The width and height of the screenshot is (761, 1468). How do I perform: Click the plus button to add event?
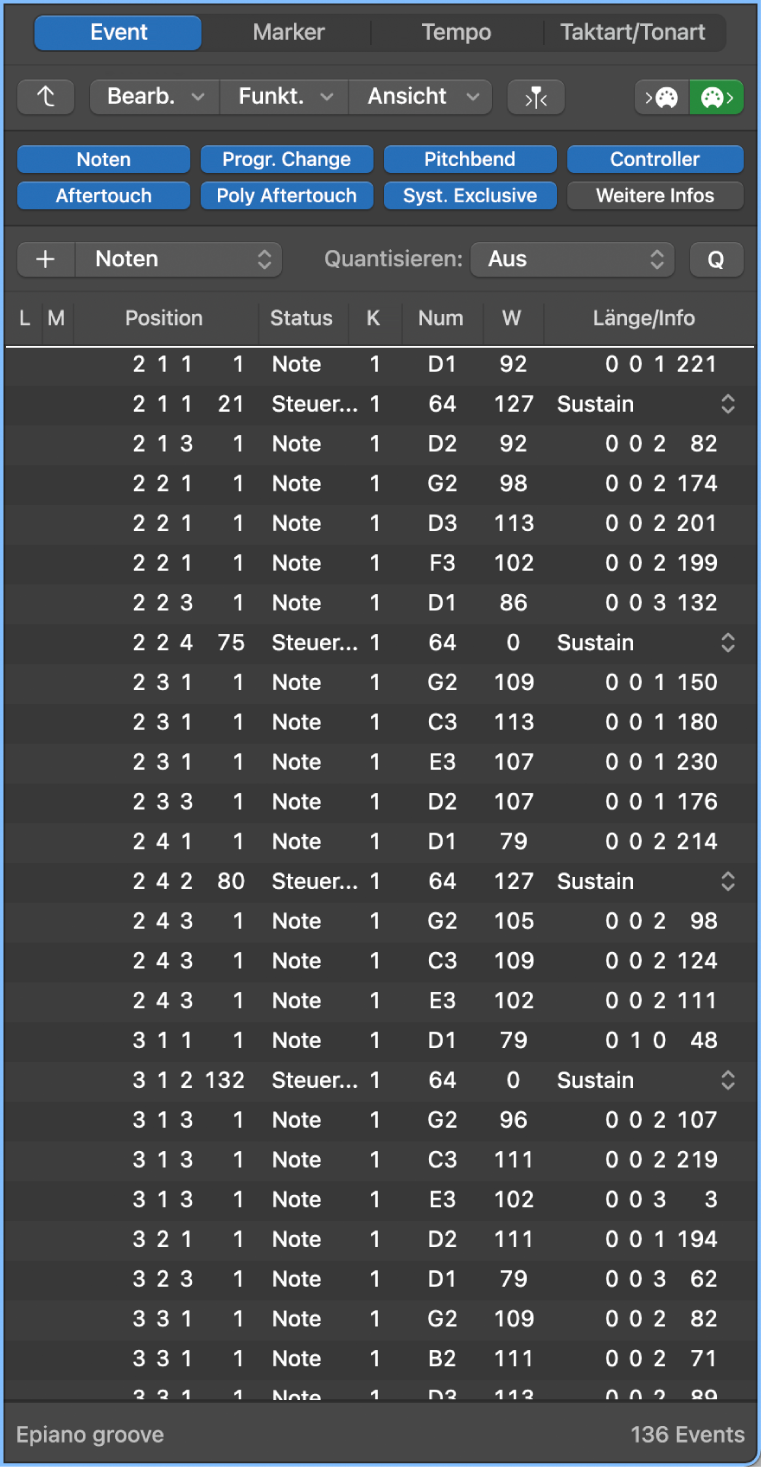pos(45,259)
